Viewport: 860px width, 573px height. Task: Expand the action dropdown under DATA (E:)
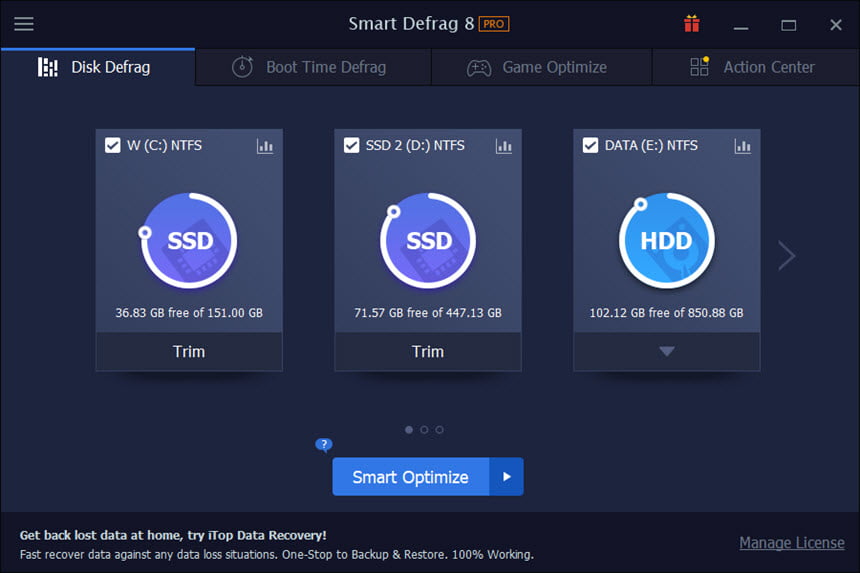click(666, 351)
